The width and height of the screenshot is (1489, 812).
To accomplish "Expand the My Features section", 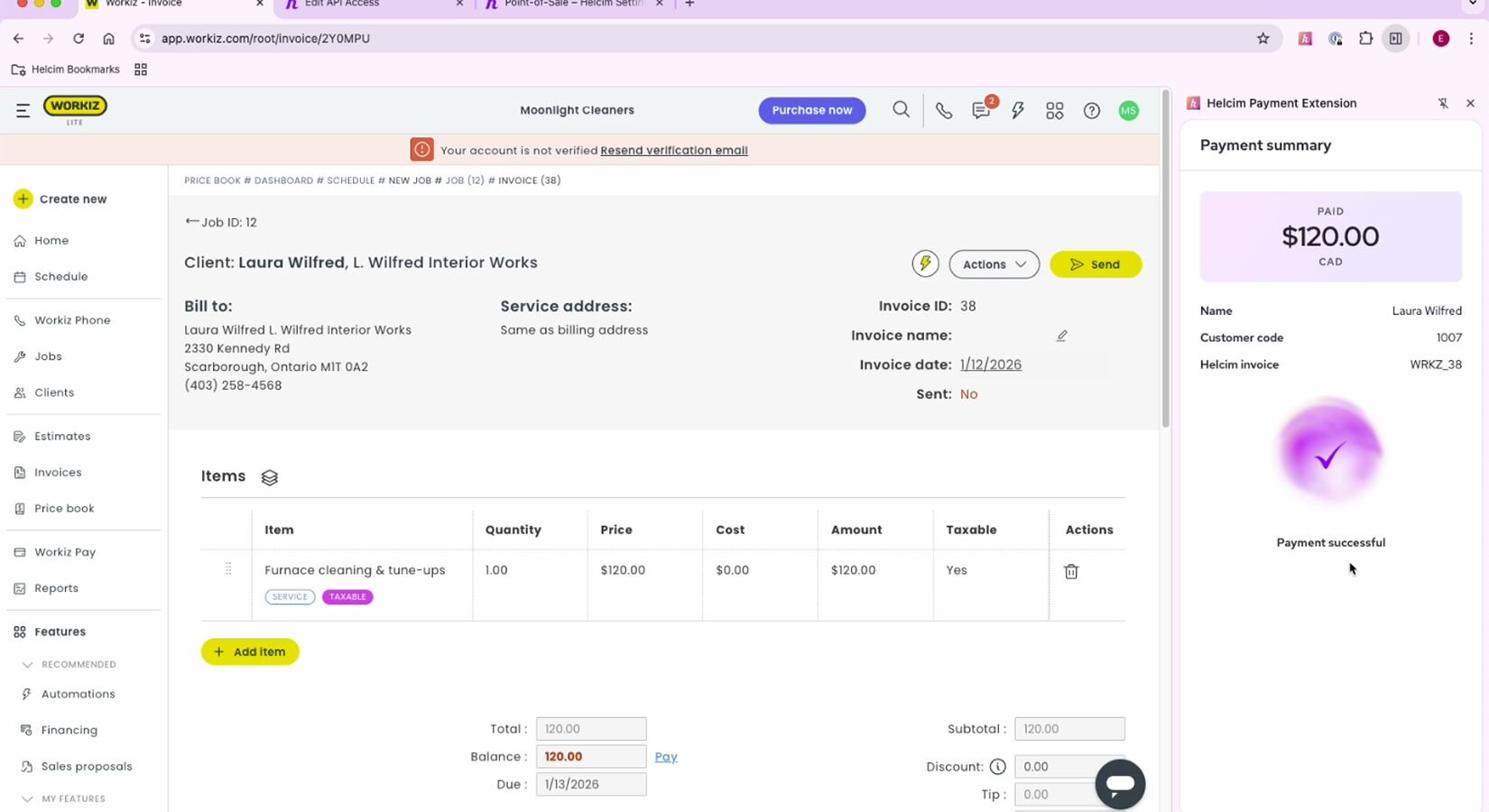I will click(27, 798).
